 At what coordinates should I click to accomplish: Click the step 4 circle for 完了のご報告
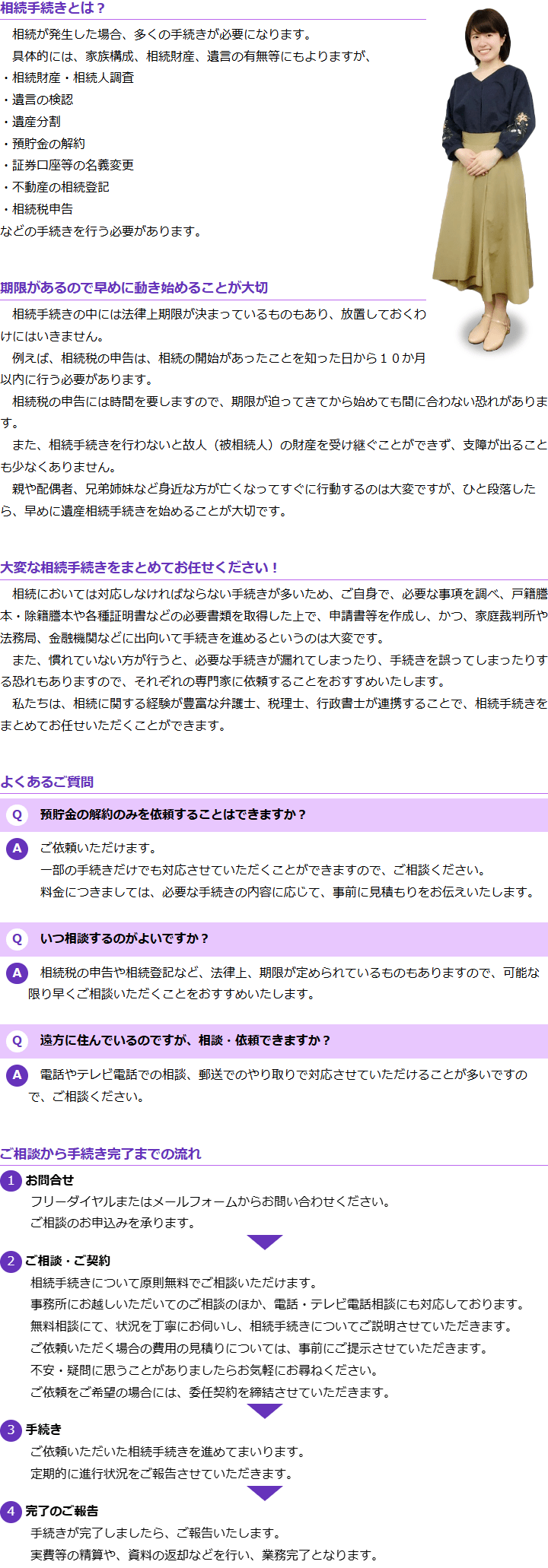click(x=11, y=1511)
